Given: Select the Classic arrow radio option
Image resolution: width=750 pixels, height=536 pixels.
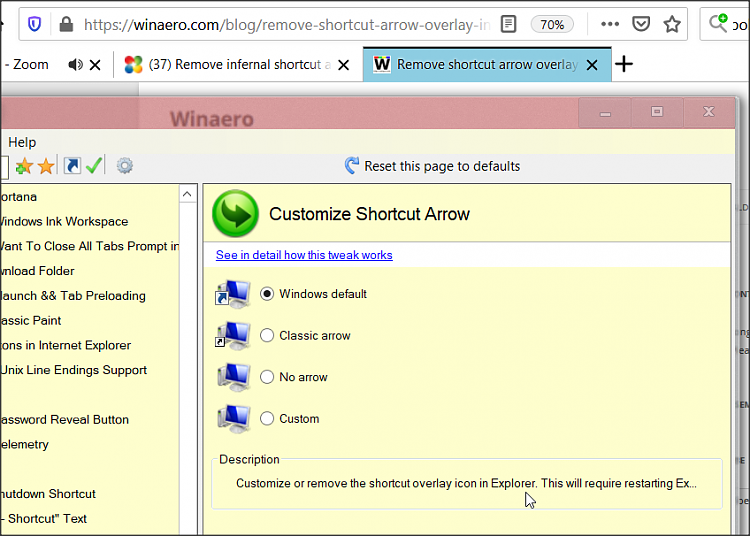Looking at the screenshot, I should [x=267, y=335].
